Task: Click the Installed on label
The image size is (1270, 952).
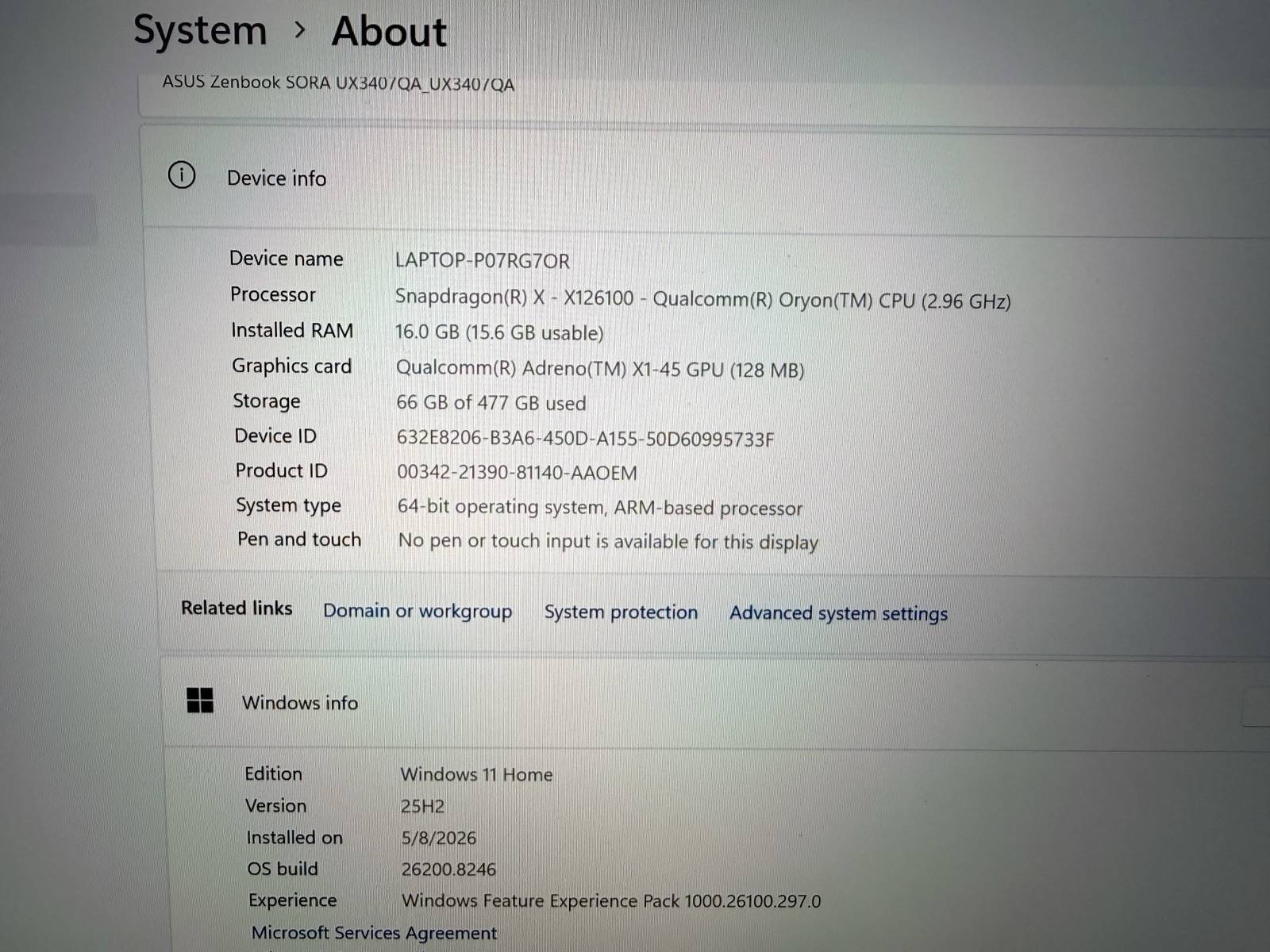Action: point(294,837)
